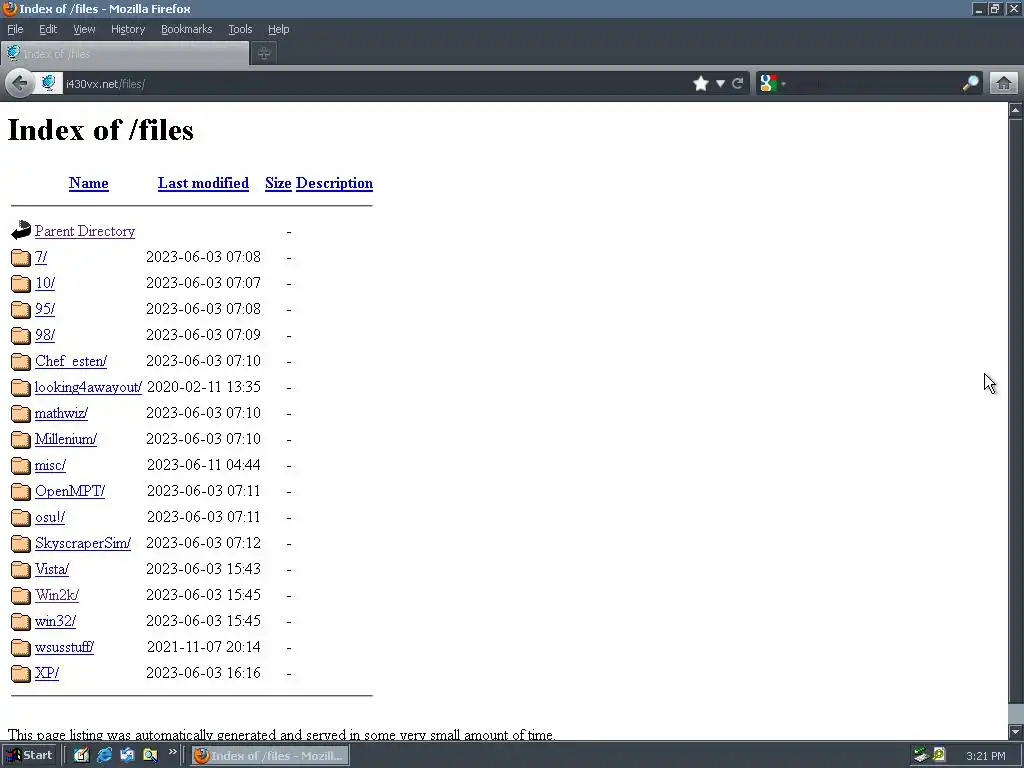The width and height of the screenshot is (1024, 768).
Task: Open the XP/ folder link
Action: click(47, 673)
